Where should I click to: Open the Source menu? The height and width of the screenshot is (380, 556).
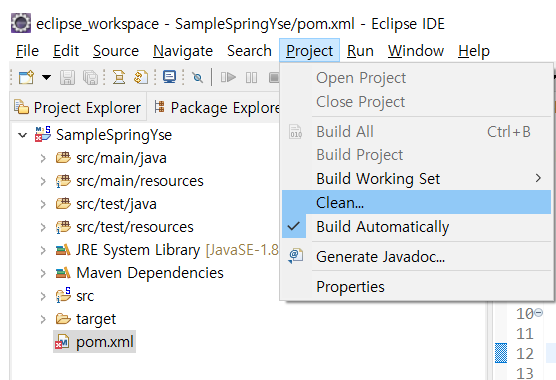pos(116,51)
